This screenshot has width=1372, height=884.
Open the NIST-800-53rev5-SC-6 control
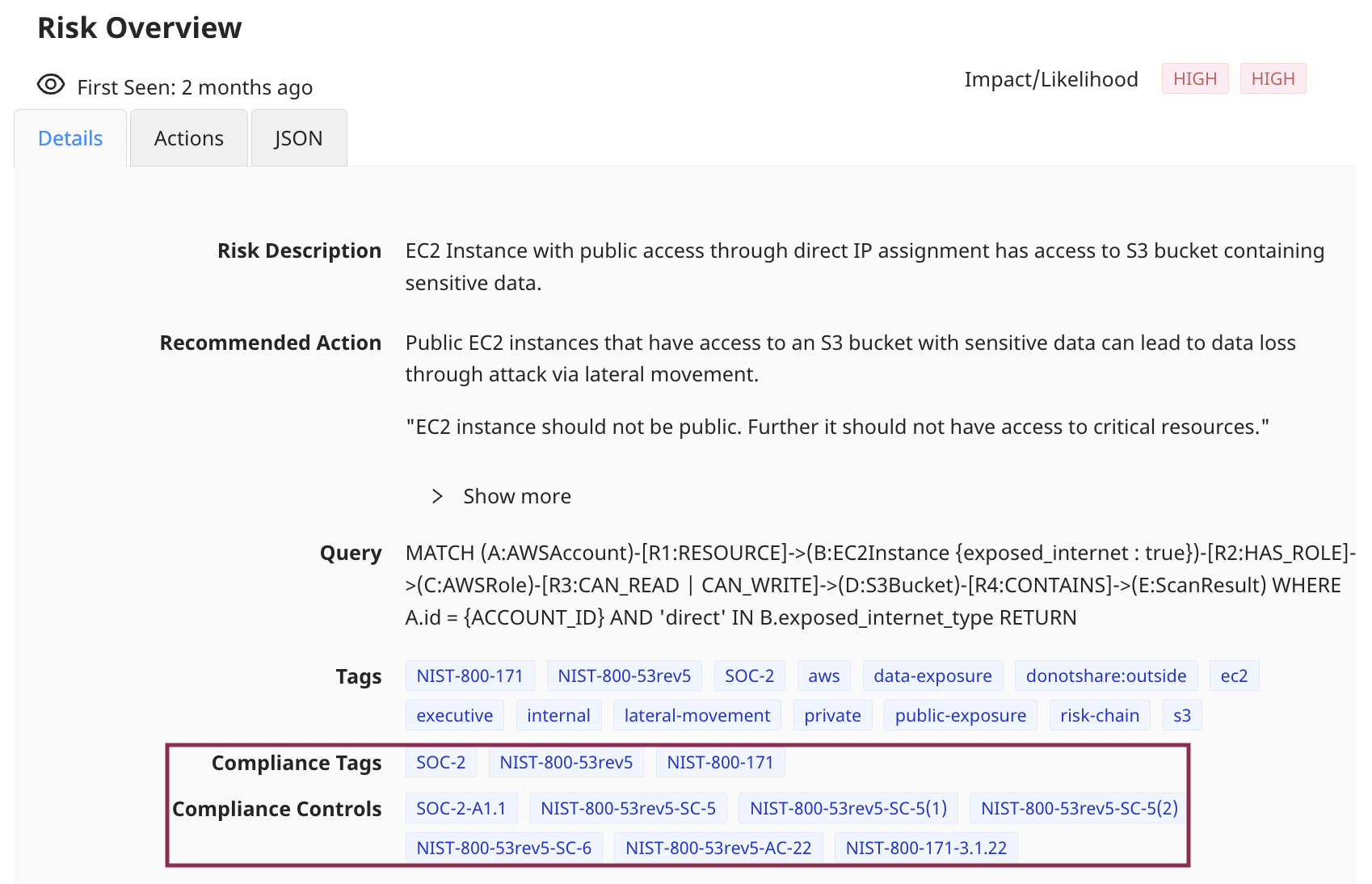tap(504, 848)
